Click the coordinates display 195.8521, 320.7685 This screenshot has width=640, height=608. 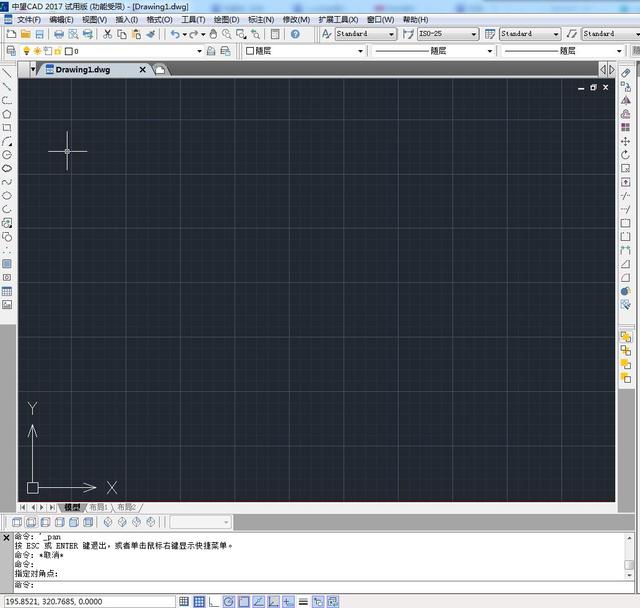(x=89, y=601)
